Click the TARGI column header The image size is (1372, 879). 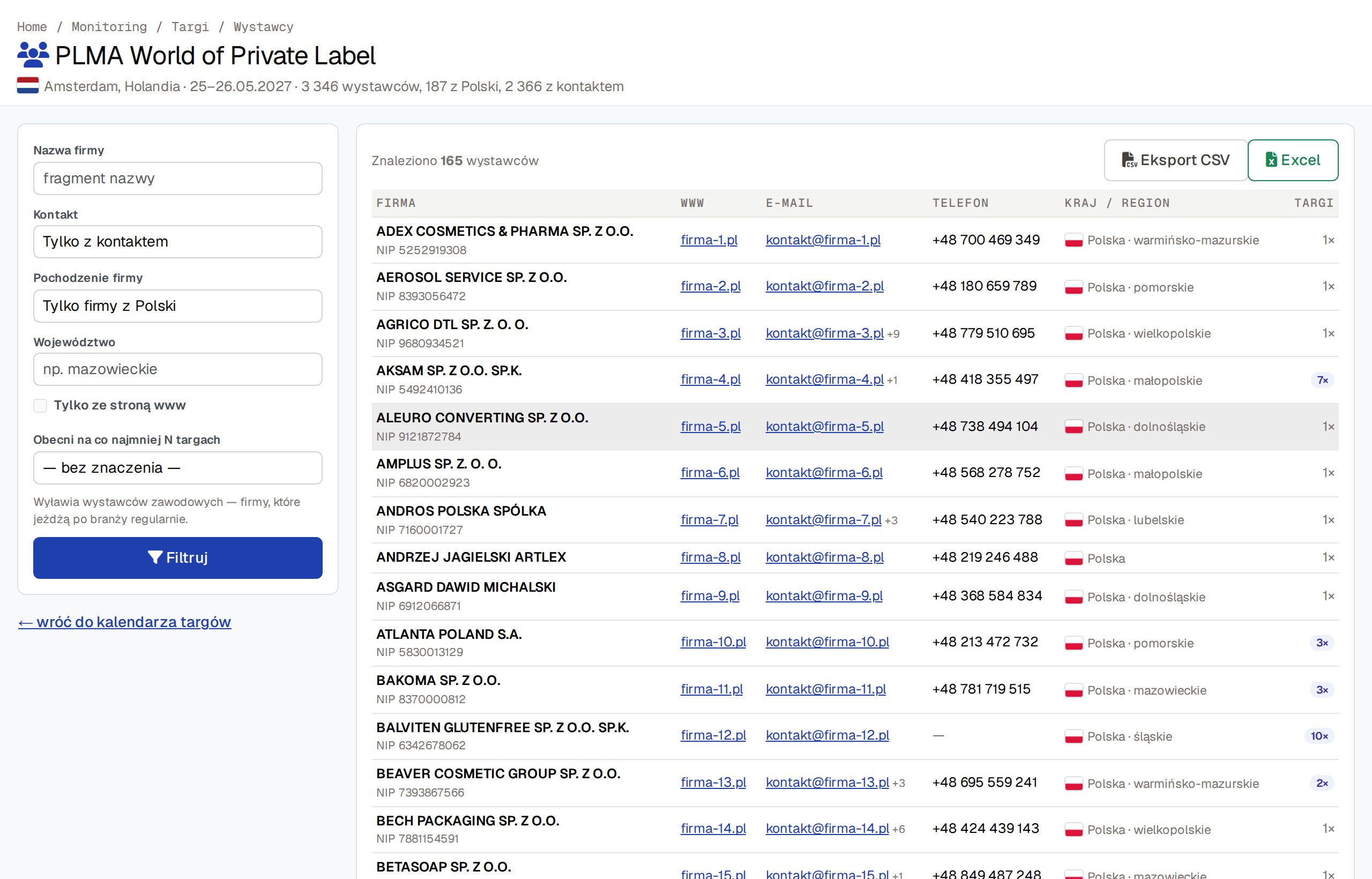(1314, 203)
